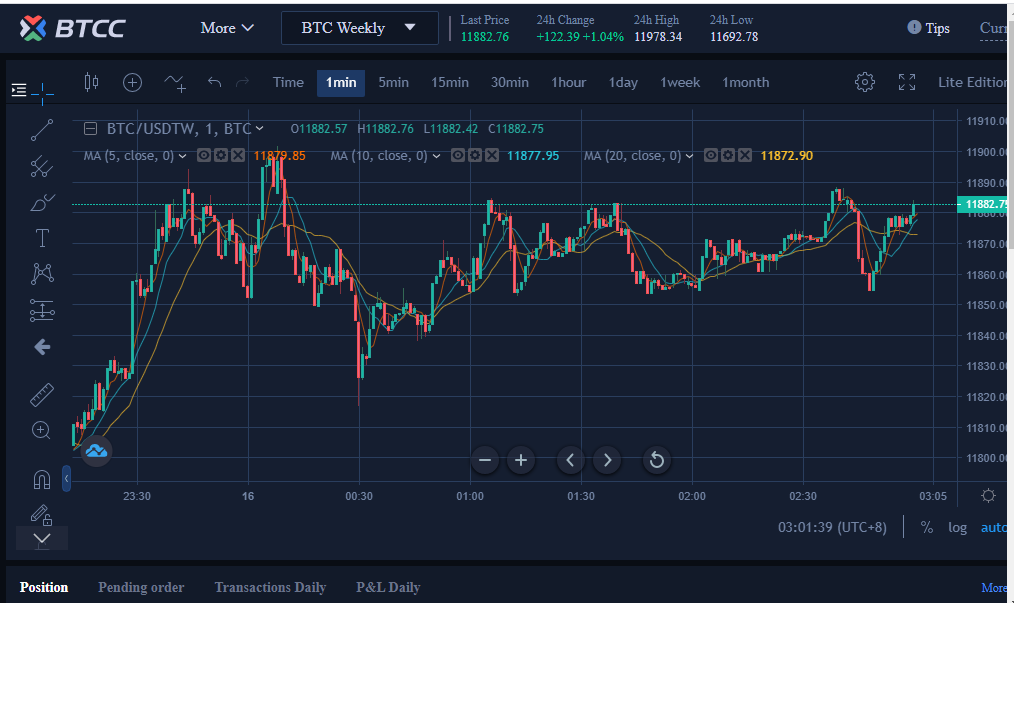The image size is (1024, 706).
Task: Select the zoom in magnifier tool
Action: [41, 430]
